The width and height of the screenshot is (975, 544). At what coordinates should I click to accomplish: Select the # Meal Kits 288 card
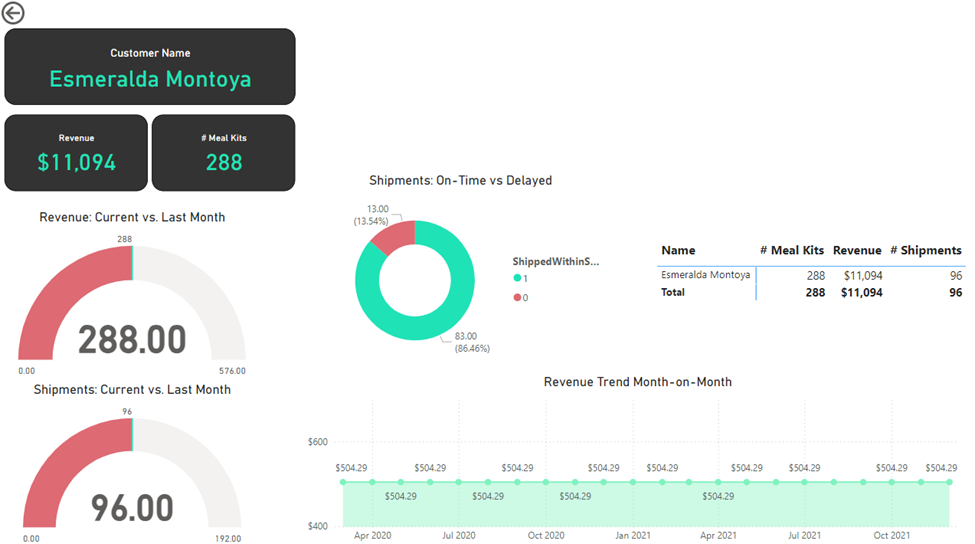pos(224,152)
